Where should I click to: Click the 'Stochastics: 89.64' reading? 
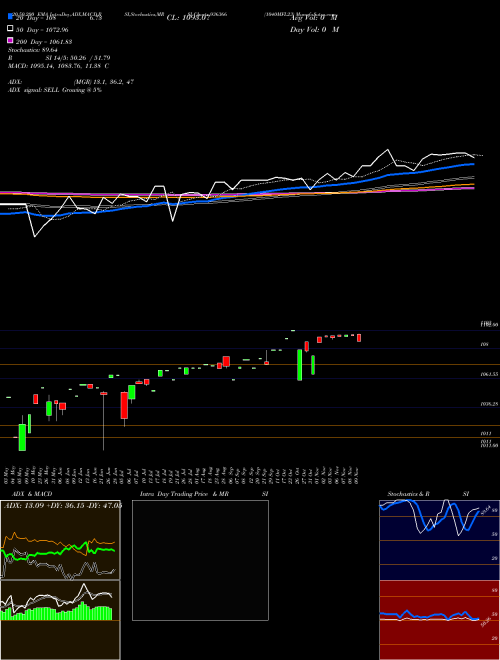click(x=33, y=50)
